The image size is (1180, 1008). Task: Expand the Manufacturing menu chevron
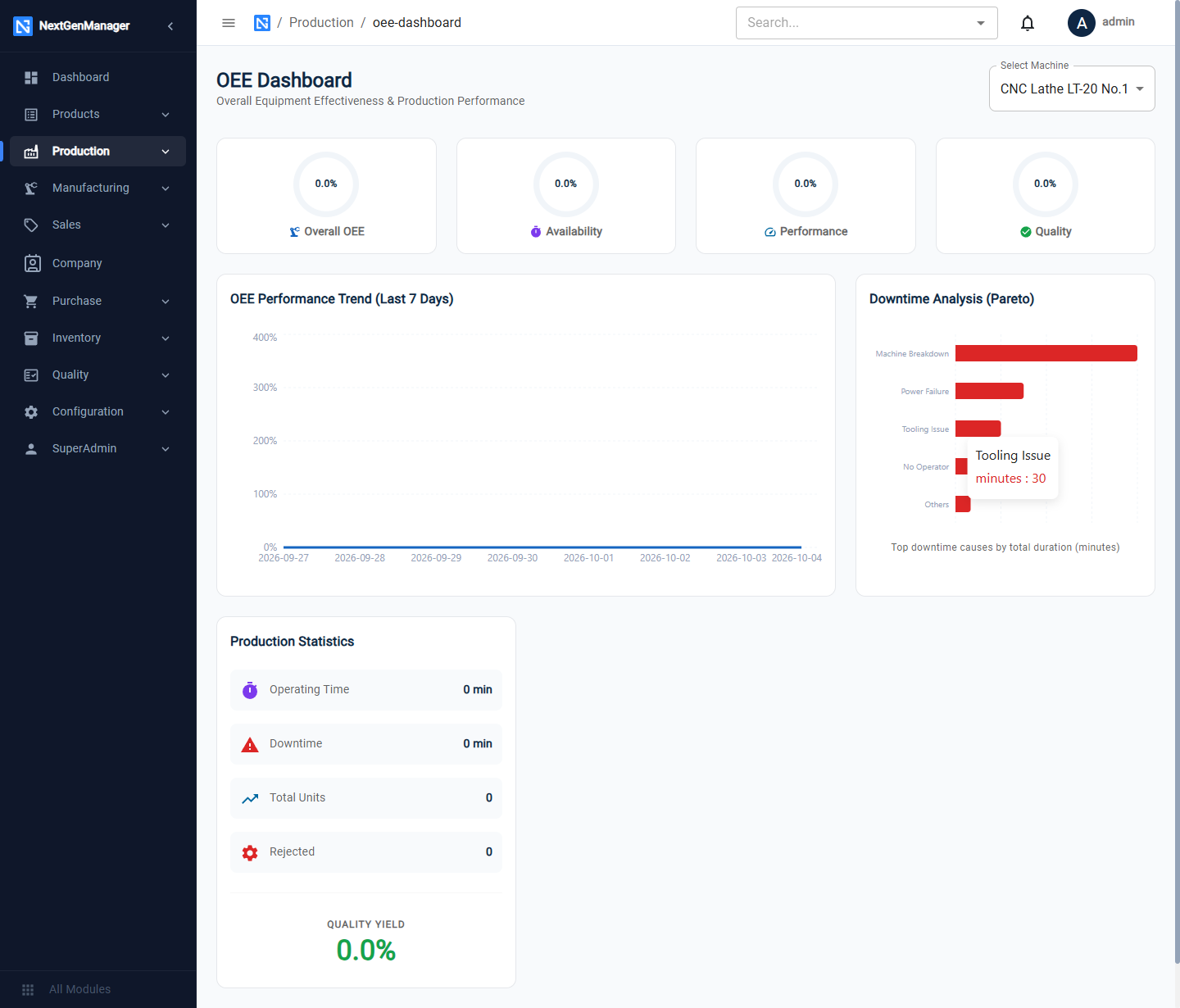[x=166, y=188]
